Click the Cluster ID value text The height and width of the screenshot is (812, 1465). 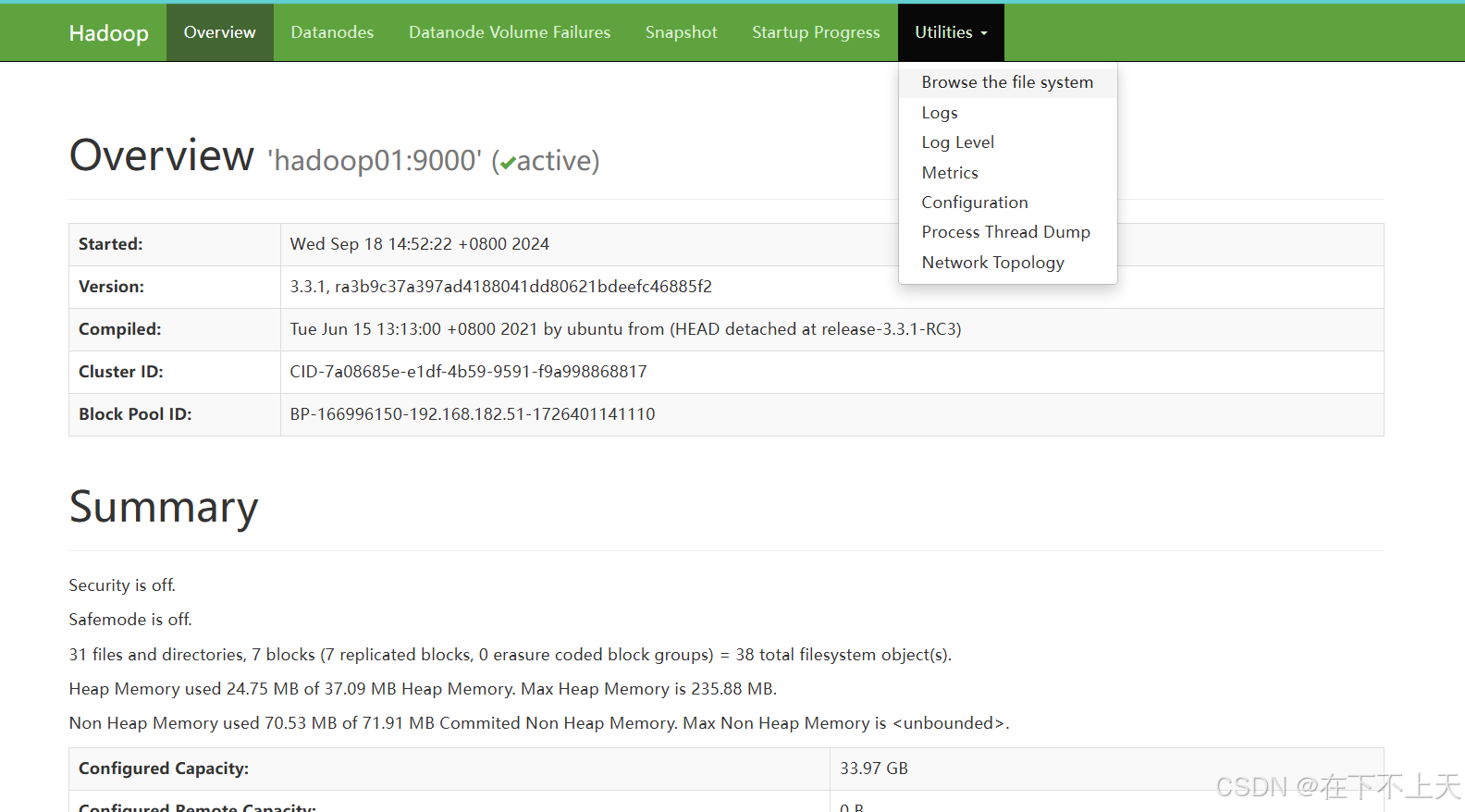tap(468, 372)
